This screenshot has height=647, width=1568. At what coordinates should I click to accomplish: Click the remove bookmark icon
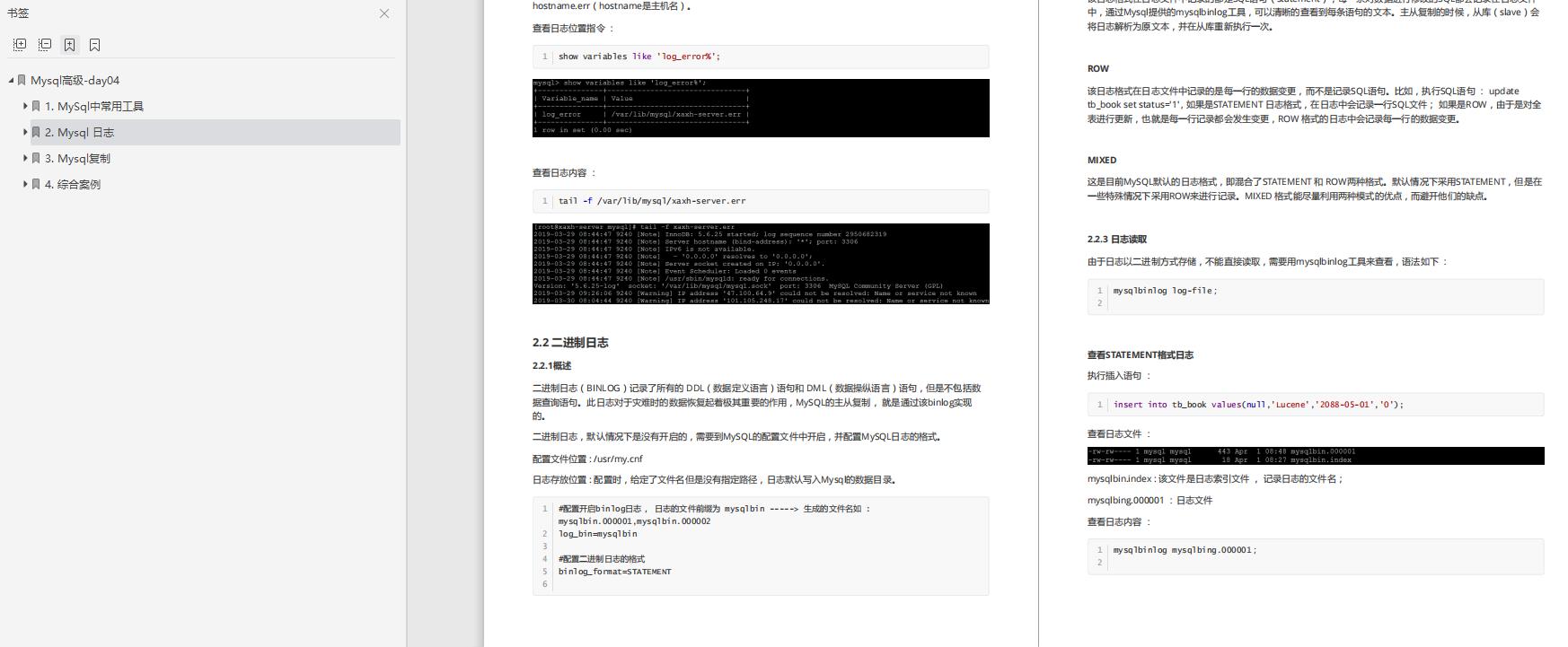95,45
